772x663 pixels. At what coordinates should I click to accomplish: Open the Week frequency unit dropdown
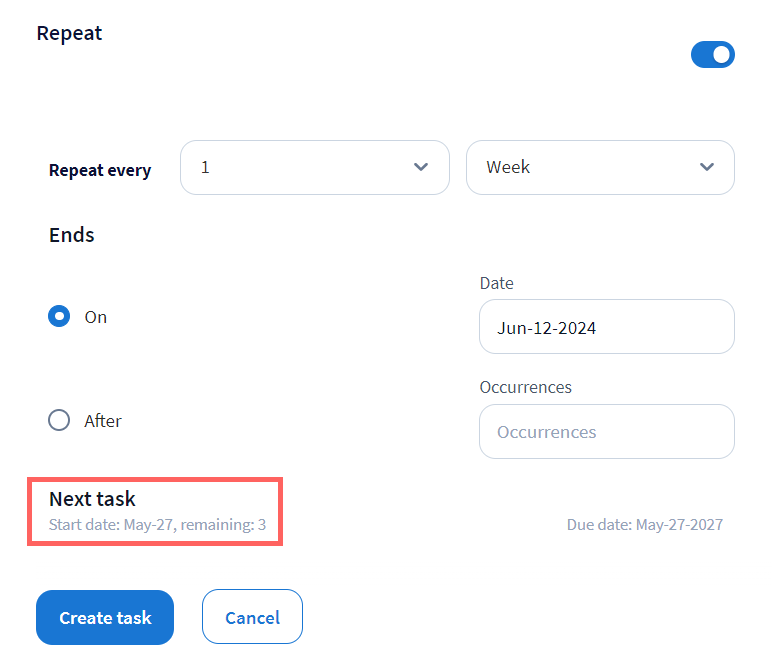point(599,167)
